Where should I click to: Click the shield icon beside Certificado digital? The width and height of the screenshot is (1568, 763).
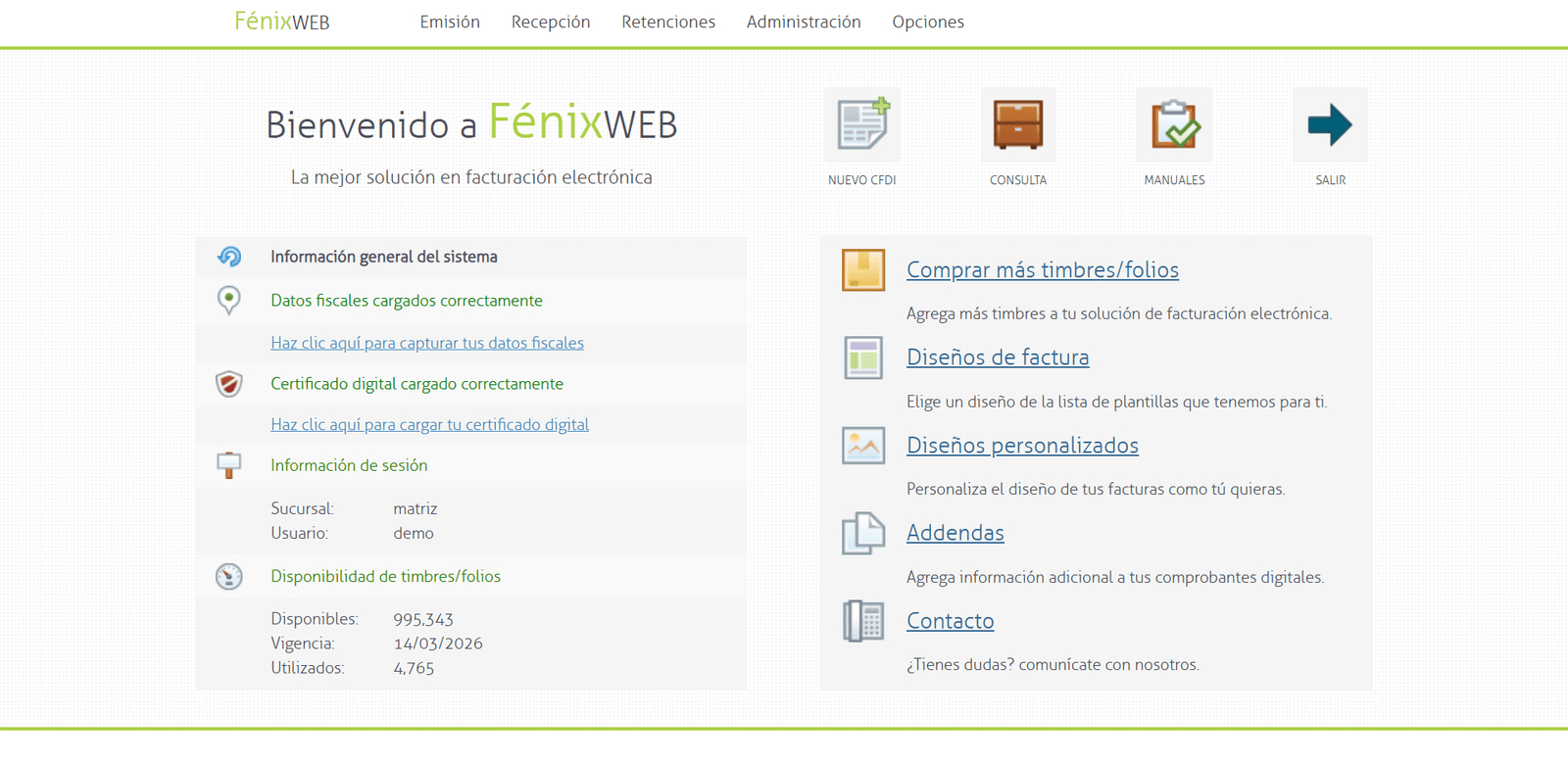(228, 384)
